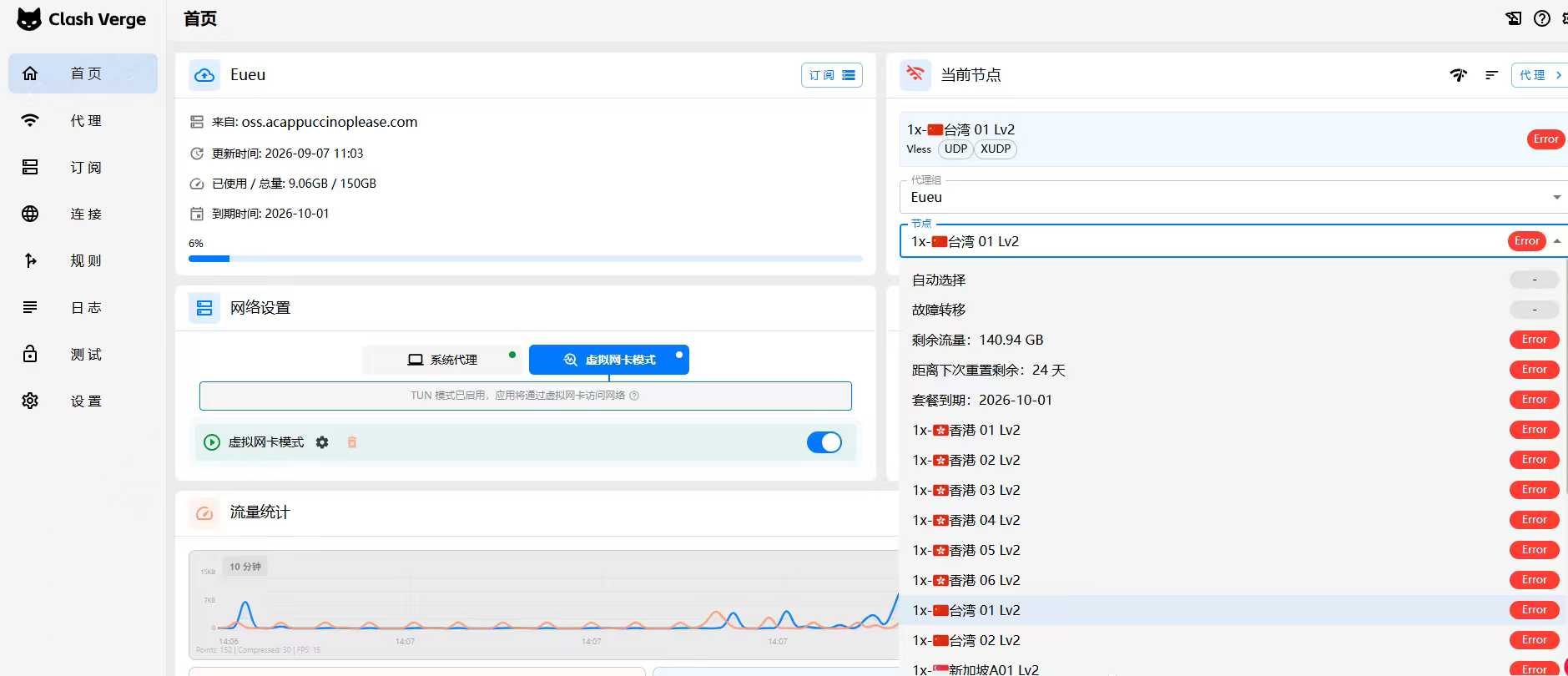This screenshot has height=676, width=1568.
Task: Select the 系统代理 mode option
Action: (442, 360)
